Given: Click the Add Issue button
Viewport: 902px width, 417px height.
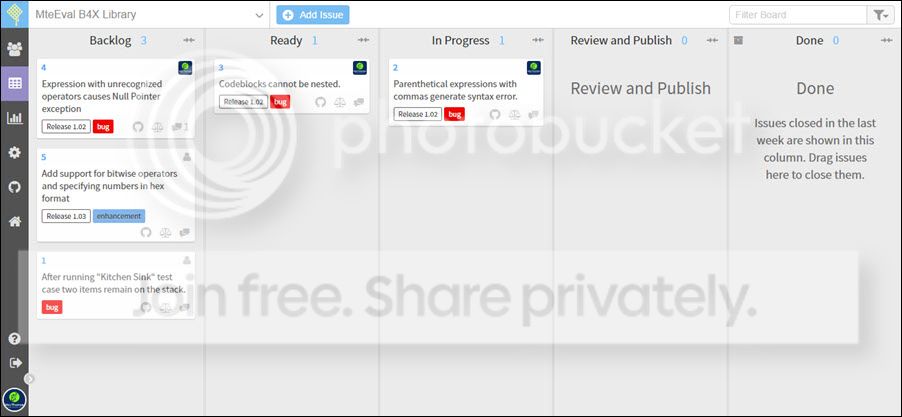Looking at the screenshot, I should pos(313,15).
